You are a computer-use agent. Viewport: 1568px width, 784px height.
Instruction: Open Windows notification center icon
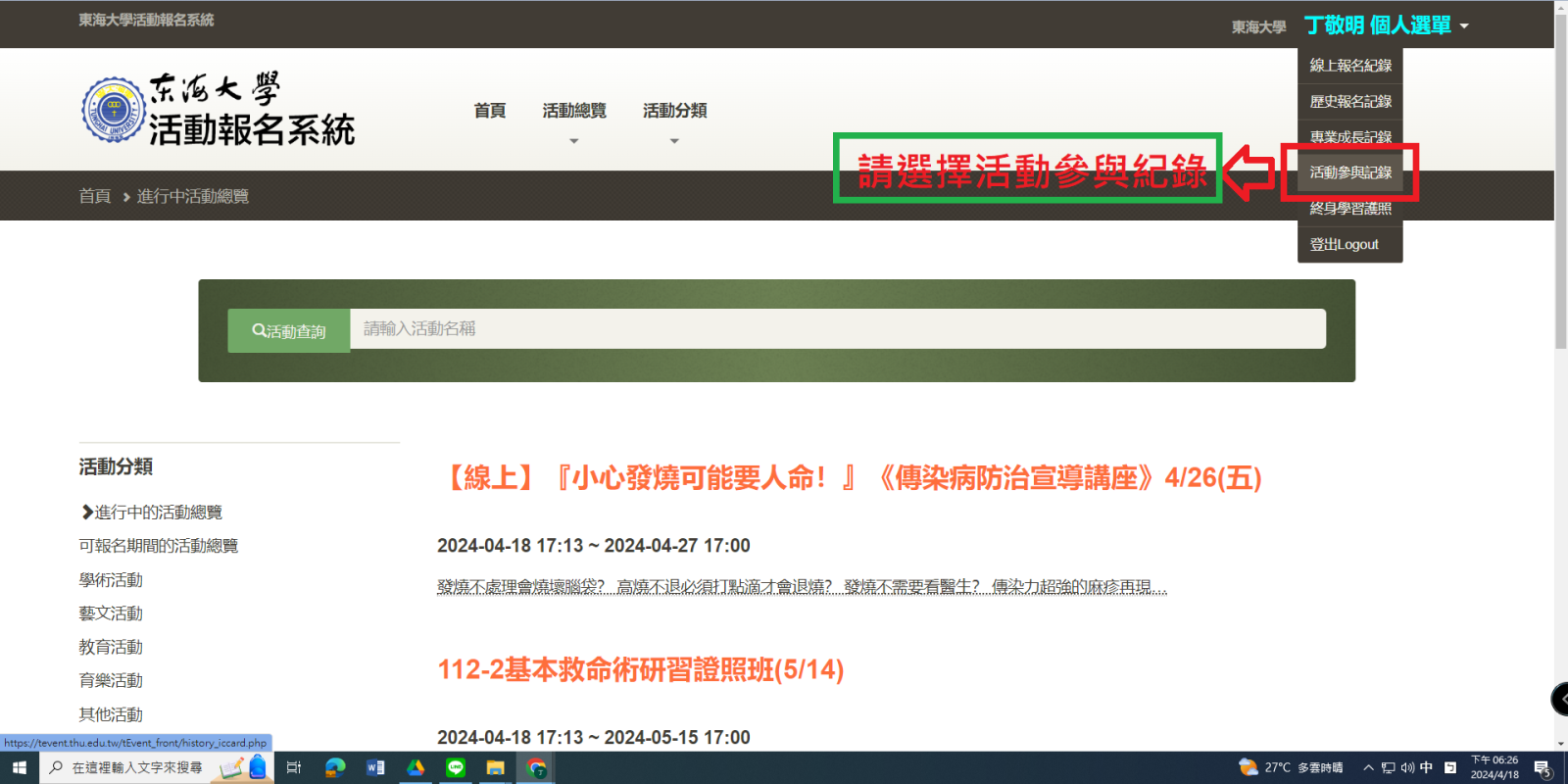click(x=1543, y=768)
